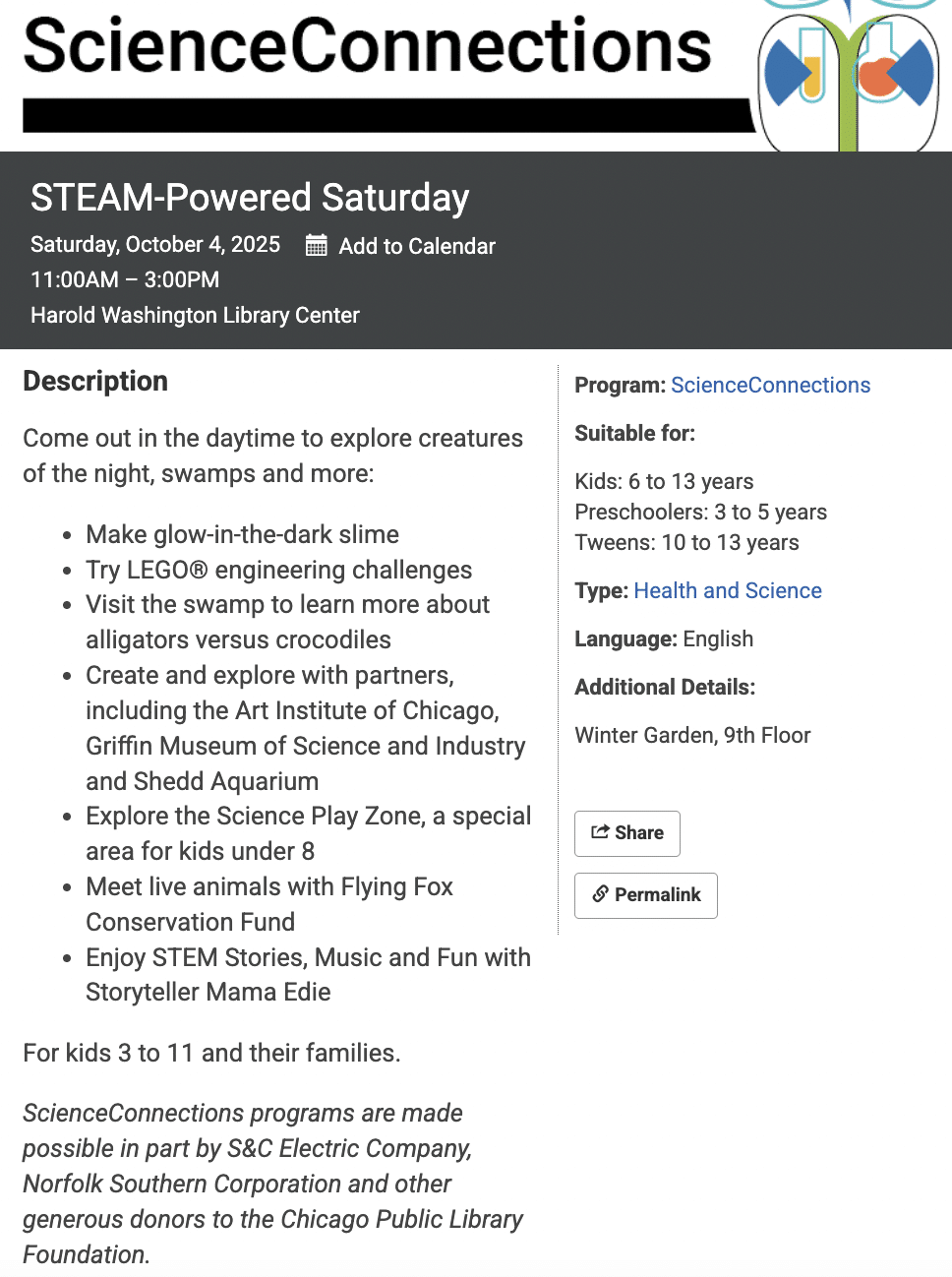This screenshot has width=952, height=1277.
Task: Click the chain-link Permalink icon
Action: point(600,894)
